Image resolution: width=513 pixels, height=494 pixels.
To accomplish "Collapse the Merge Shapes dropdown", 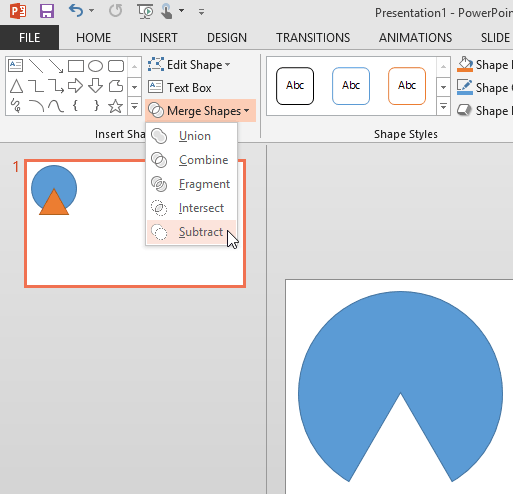I will tap(200, 110).
